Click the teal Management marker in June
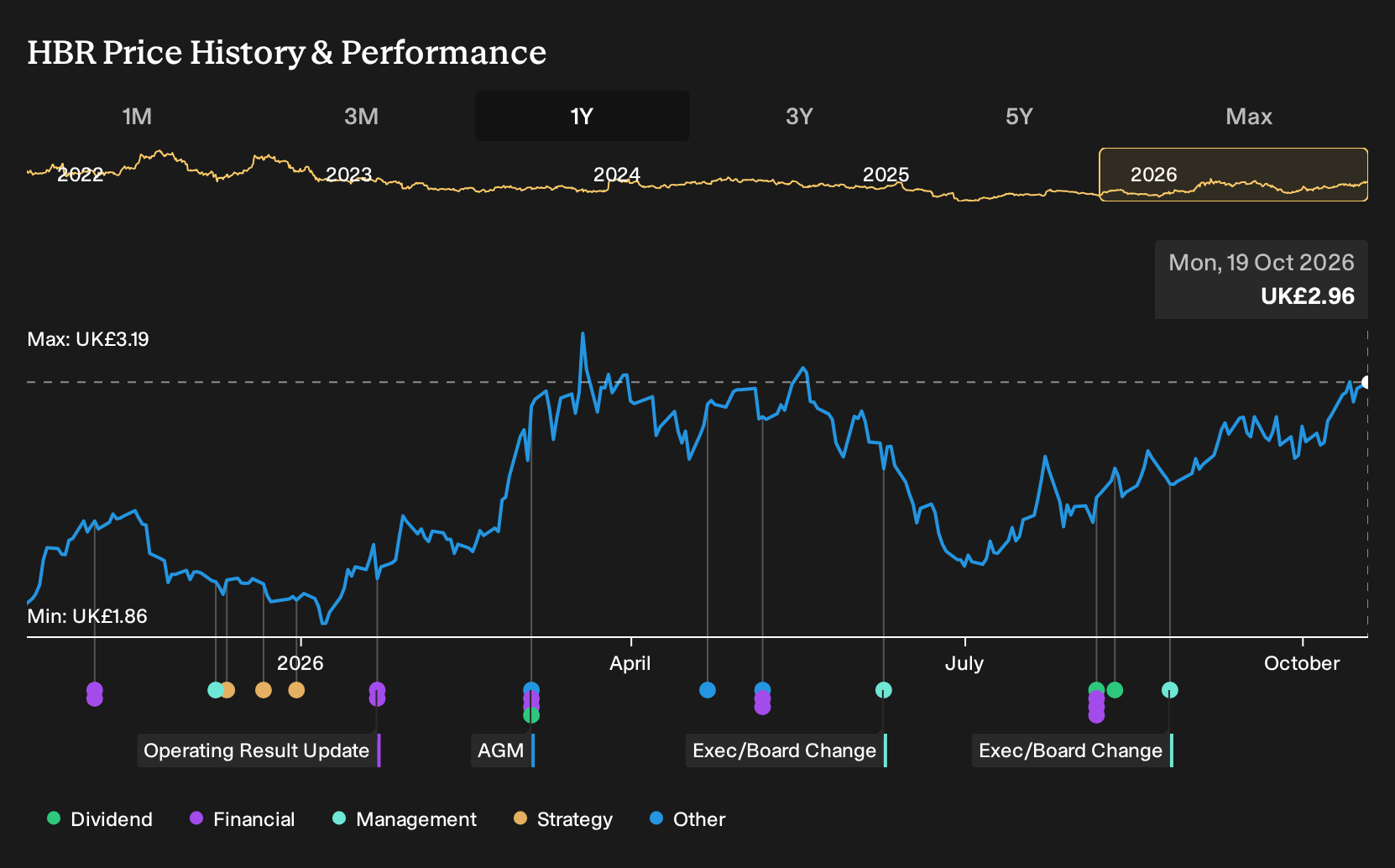Screen dimensions: 1395x868 tap(884, 690)
